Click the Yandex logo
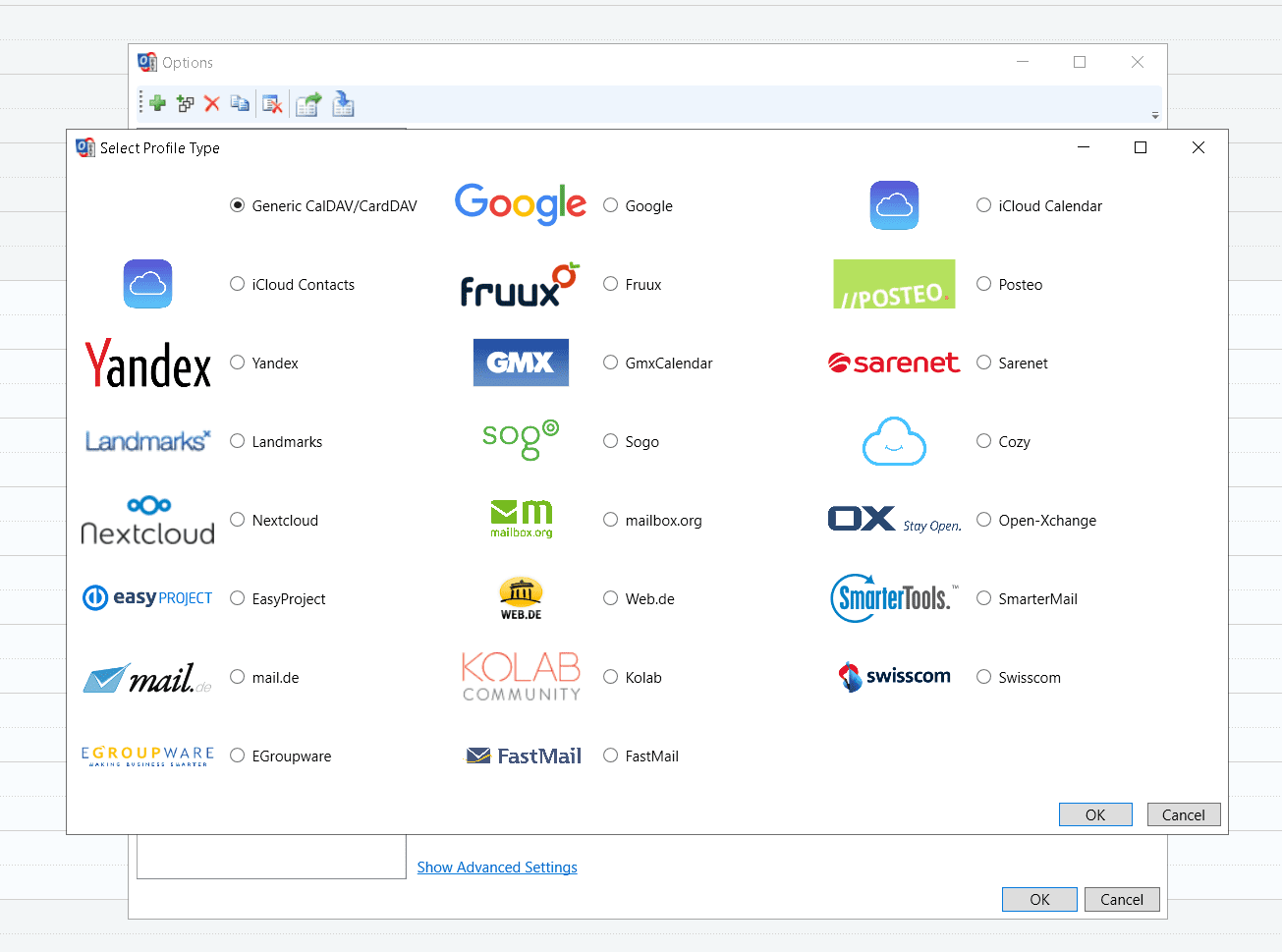Viewport: 1282px width, 952px height. point(147,364)
